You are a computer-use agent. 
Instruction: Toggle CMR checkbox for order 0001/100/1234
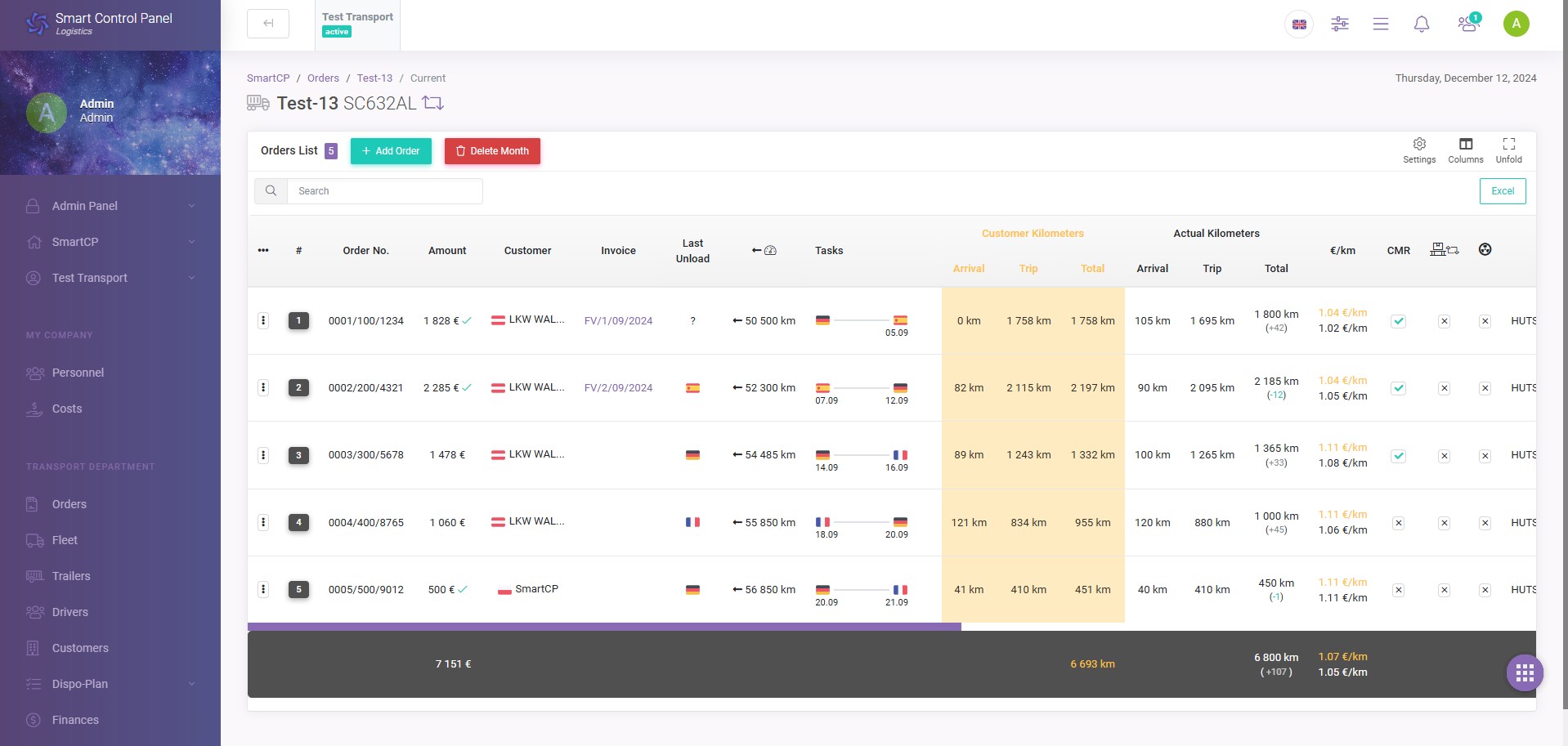click(1399, 320)
